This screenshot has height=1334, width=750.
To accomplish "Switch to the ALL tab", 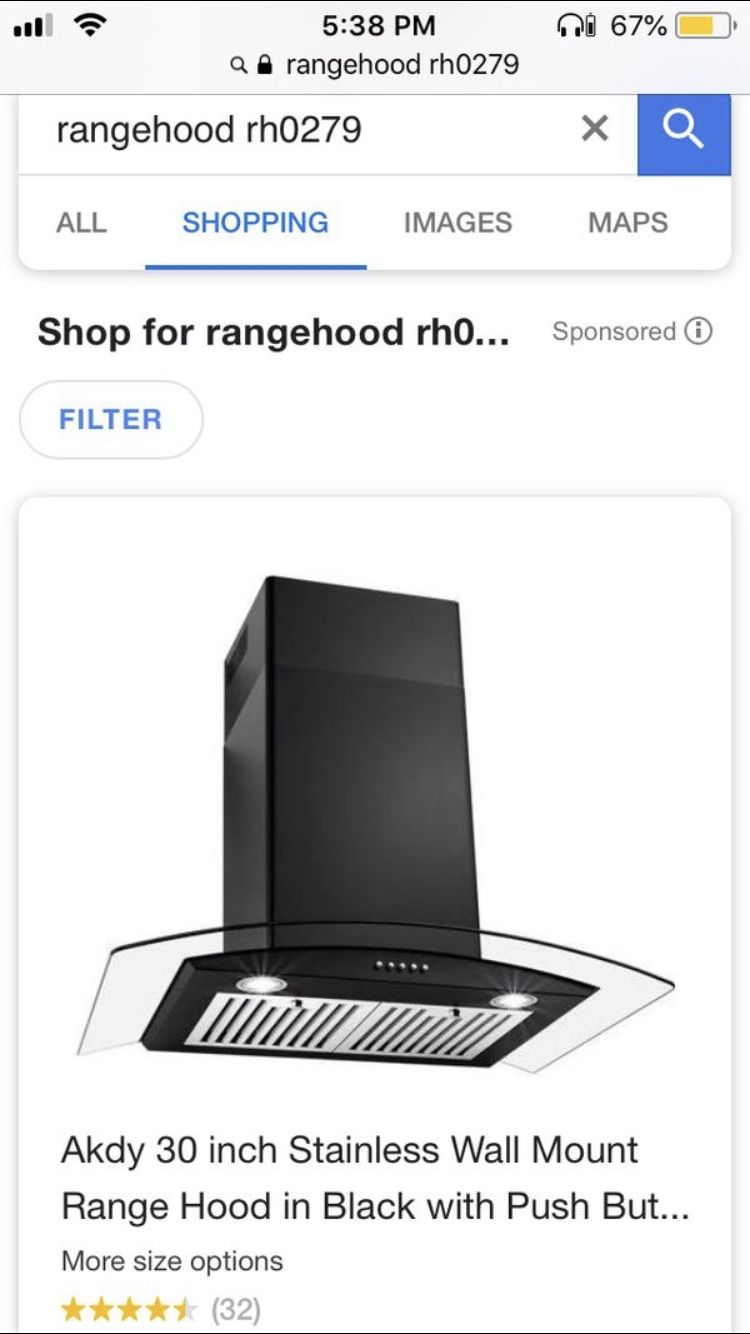I will tap(81, 222).
